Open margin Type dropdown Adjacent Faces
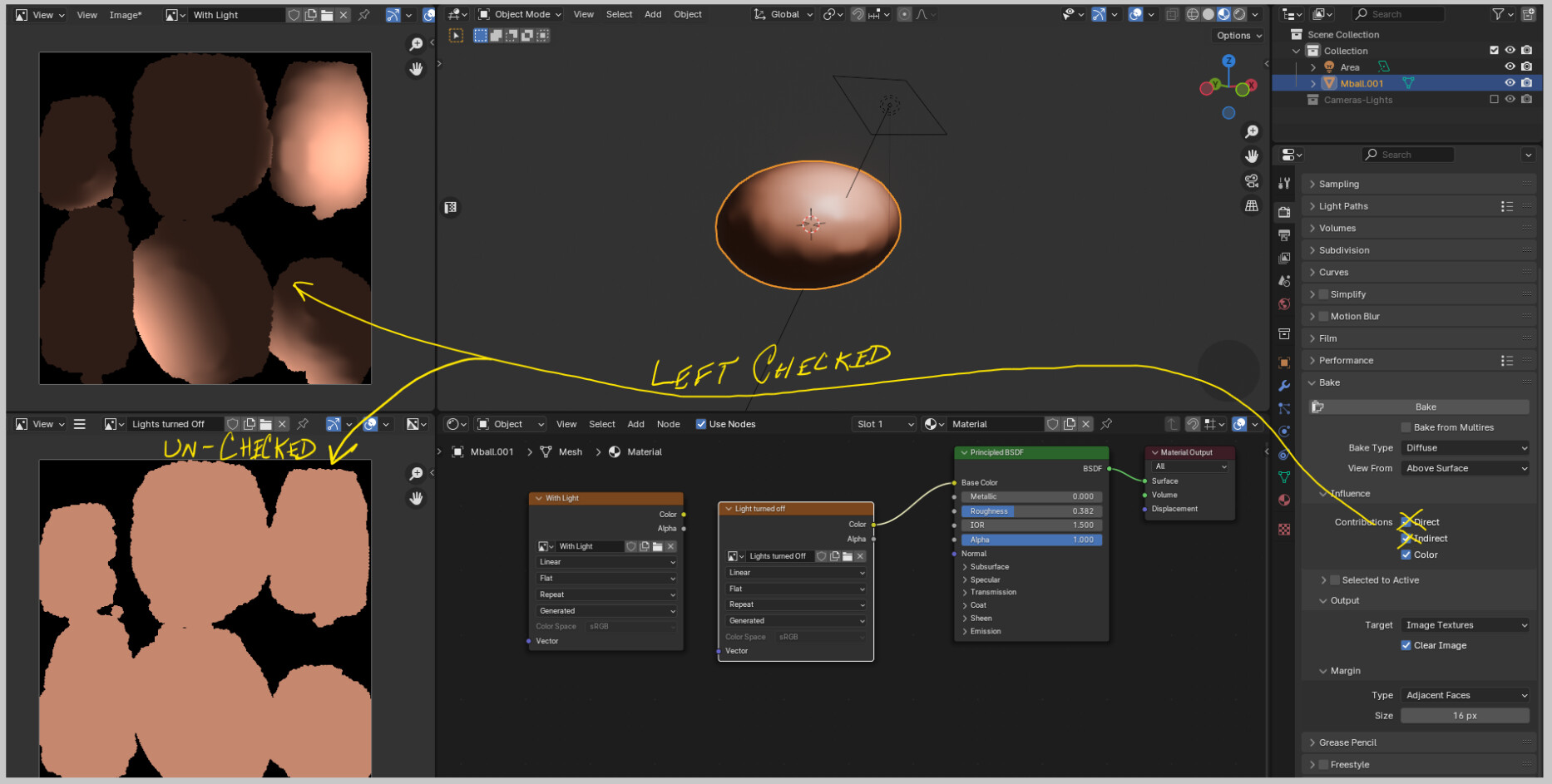Screen dimensions: 1552x784 click(x=1466, y=695)
